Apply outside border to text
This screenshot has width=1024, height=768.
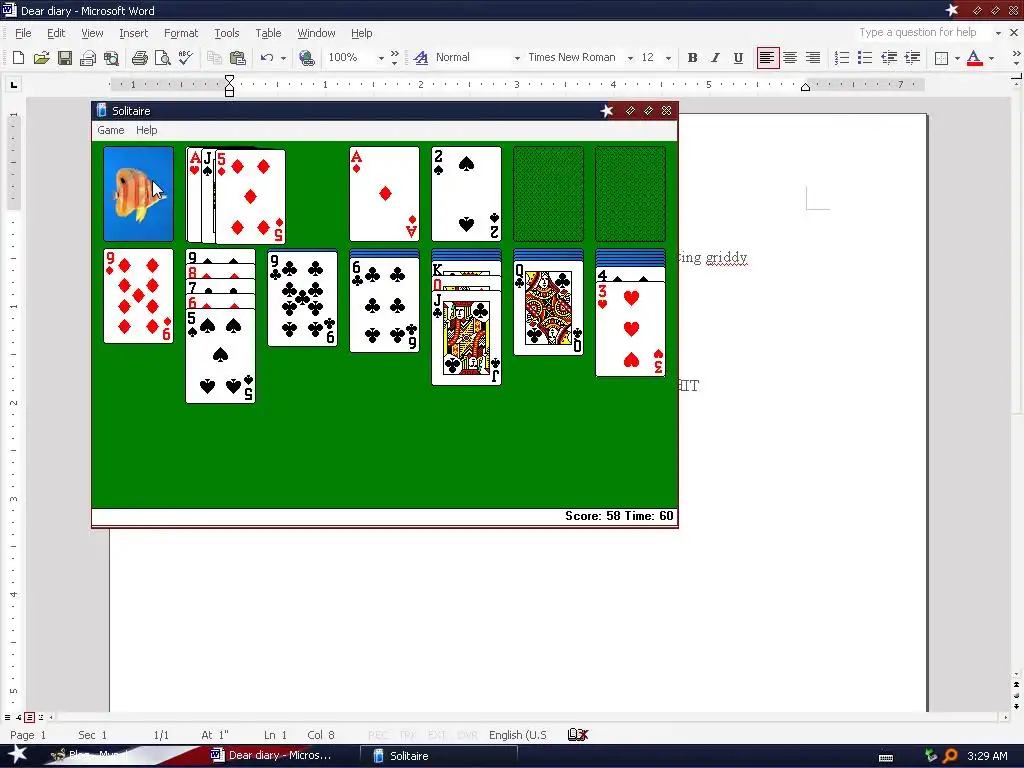[941, 57]
